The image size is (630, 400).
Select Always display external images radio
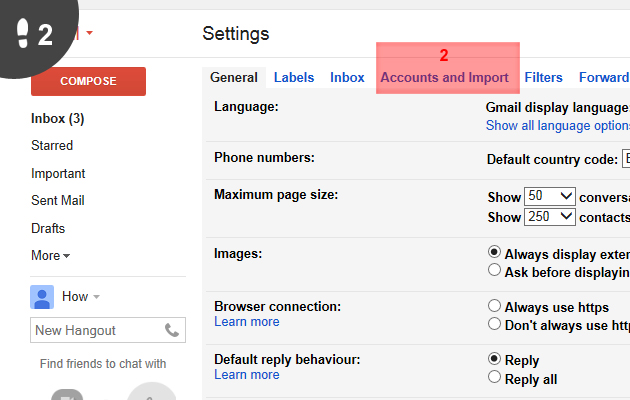click(x=494, y=252)
